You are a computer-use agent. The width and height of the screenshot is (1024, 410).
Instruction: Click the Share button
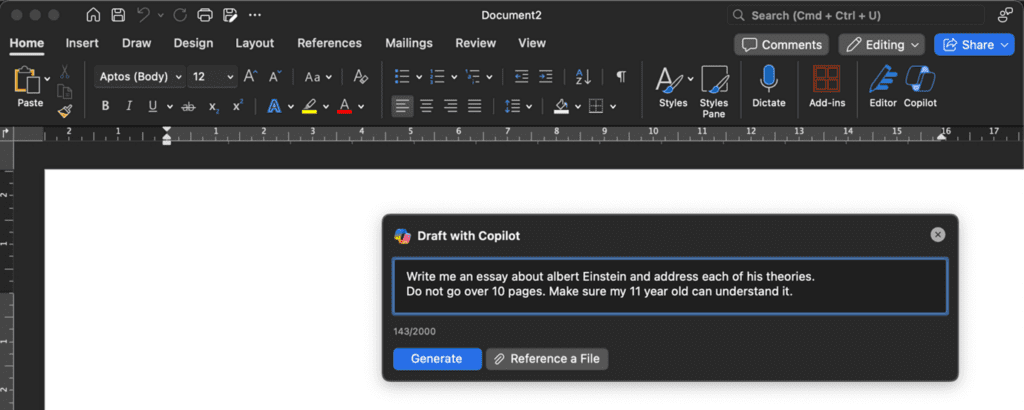(x=974, y=44)
